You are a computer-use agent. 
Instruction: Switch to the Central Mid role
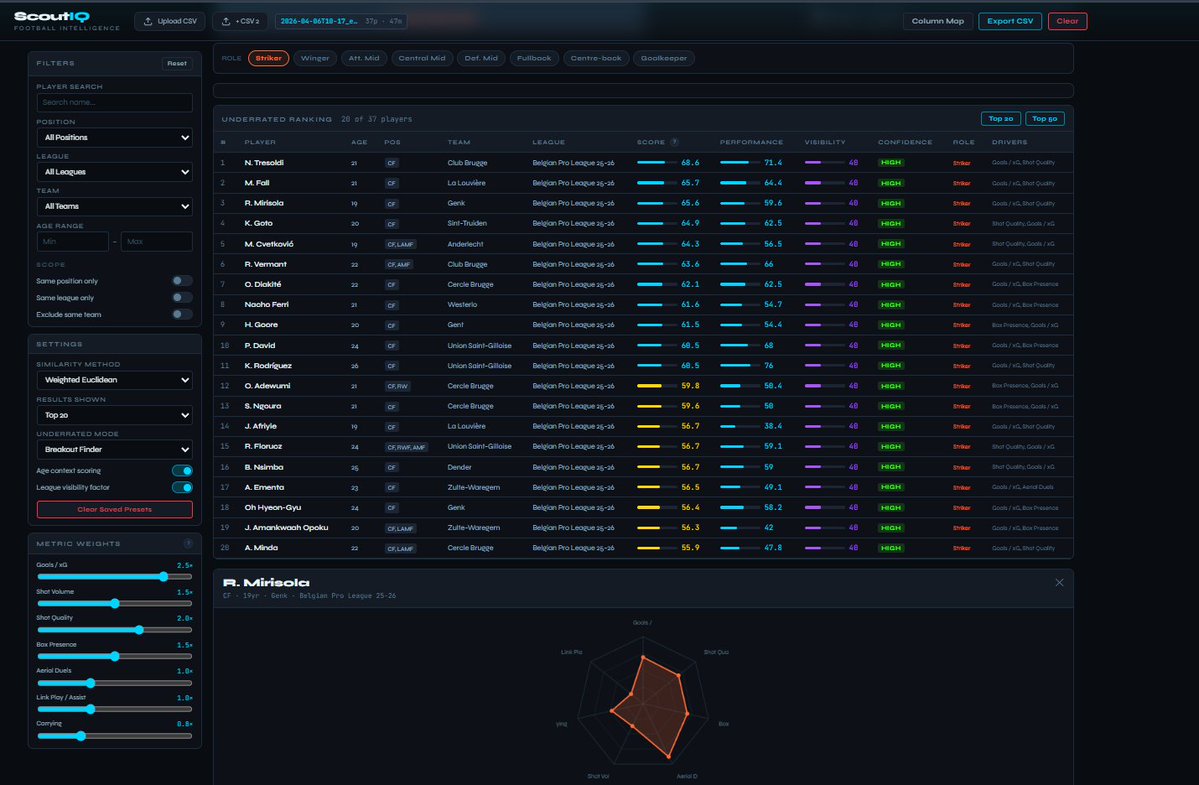[422, 58]
